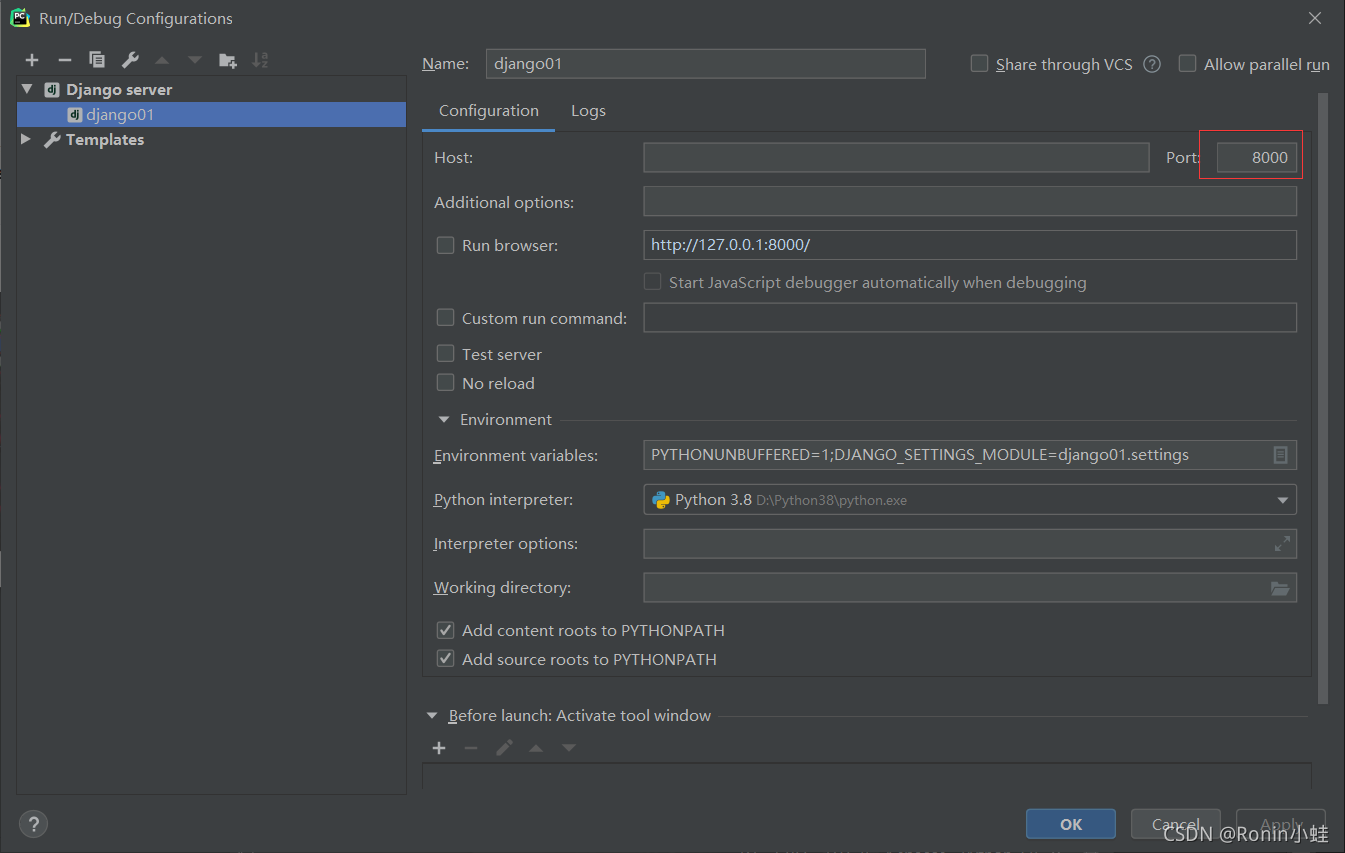Screen dimensions: 1345x853
Task: Sort configurations alphabetically icon
Action: click(x=260, y=61)
